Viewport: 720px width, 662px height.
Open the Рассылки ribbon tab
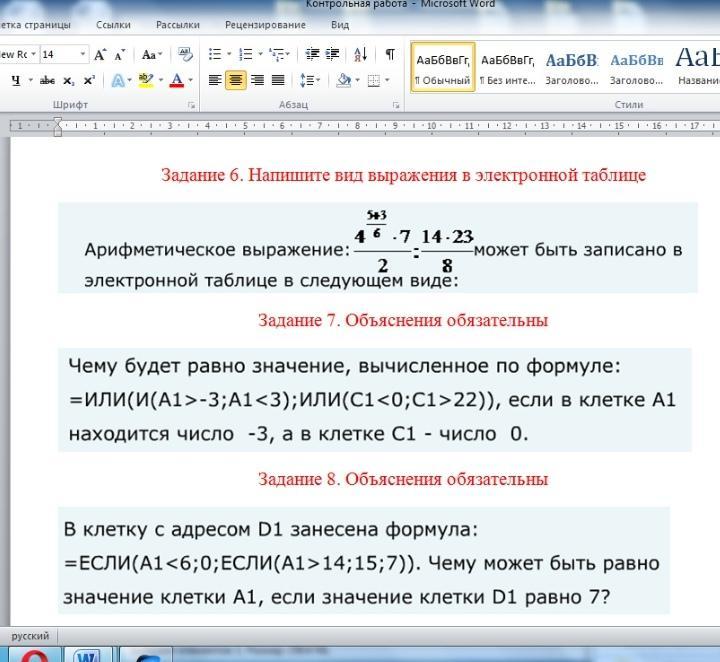[178, 25]
